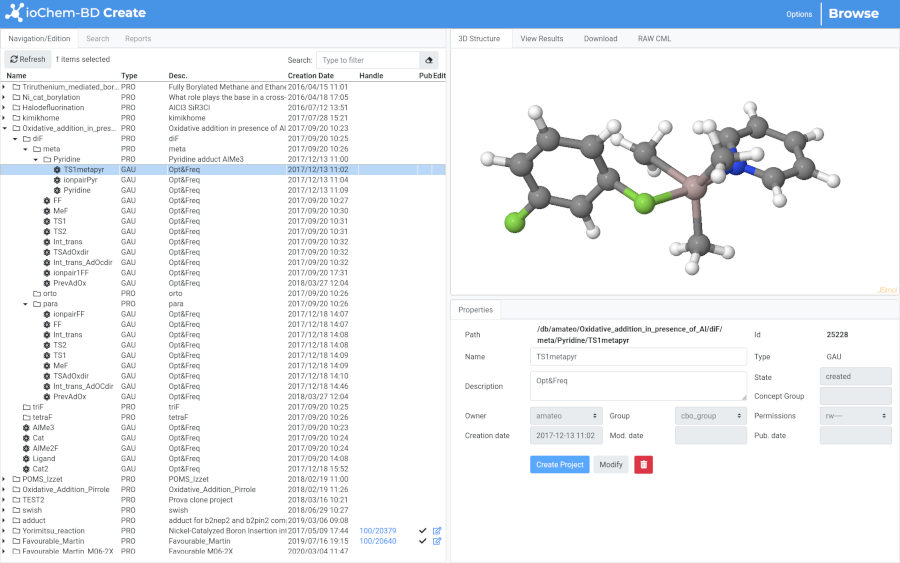The image size is (900, 563).
Task: Click the published checkmark for Yorimitsu_reaction
Action: point(422,531)
